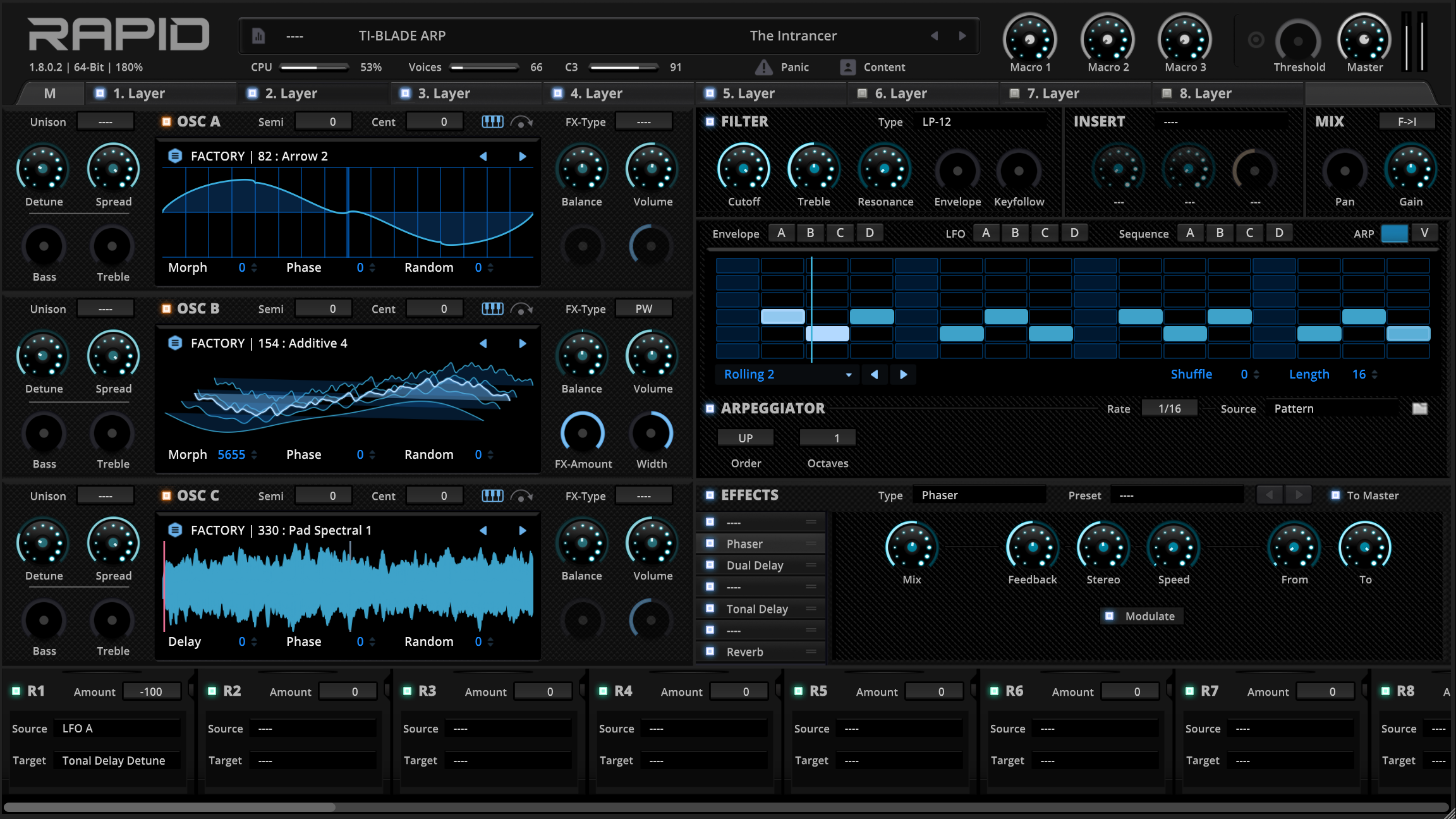This screenshot has width=1456, height=819.
Task: Open the R1 Target Tonal Delay Detune dropdown
Action: pyautogui.click(x=118, y=760)
